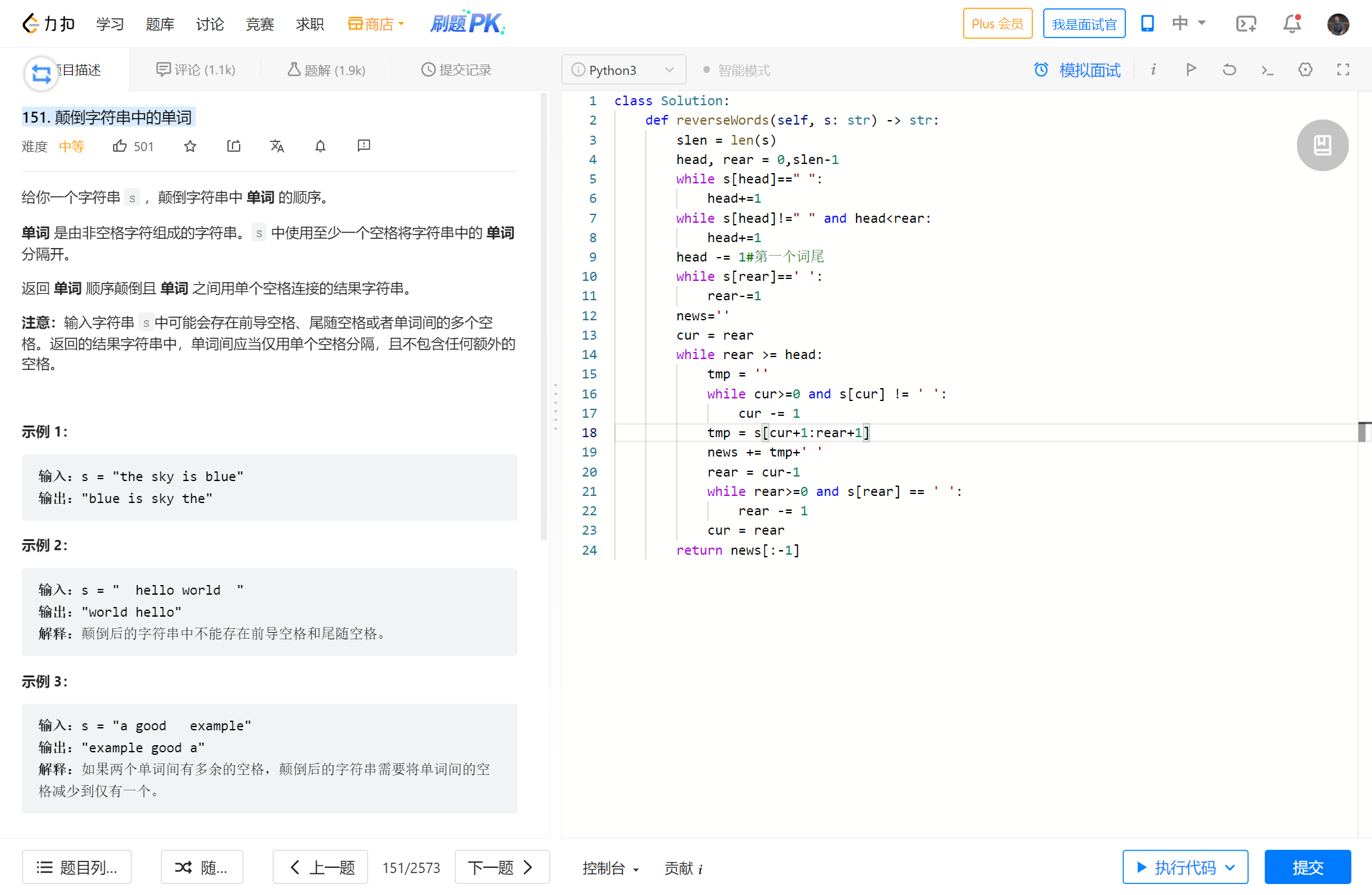Go to next problem 下一题
The image size is (1372, 895).
(x=501, y=867)
